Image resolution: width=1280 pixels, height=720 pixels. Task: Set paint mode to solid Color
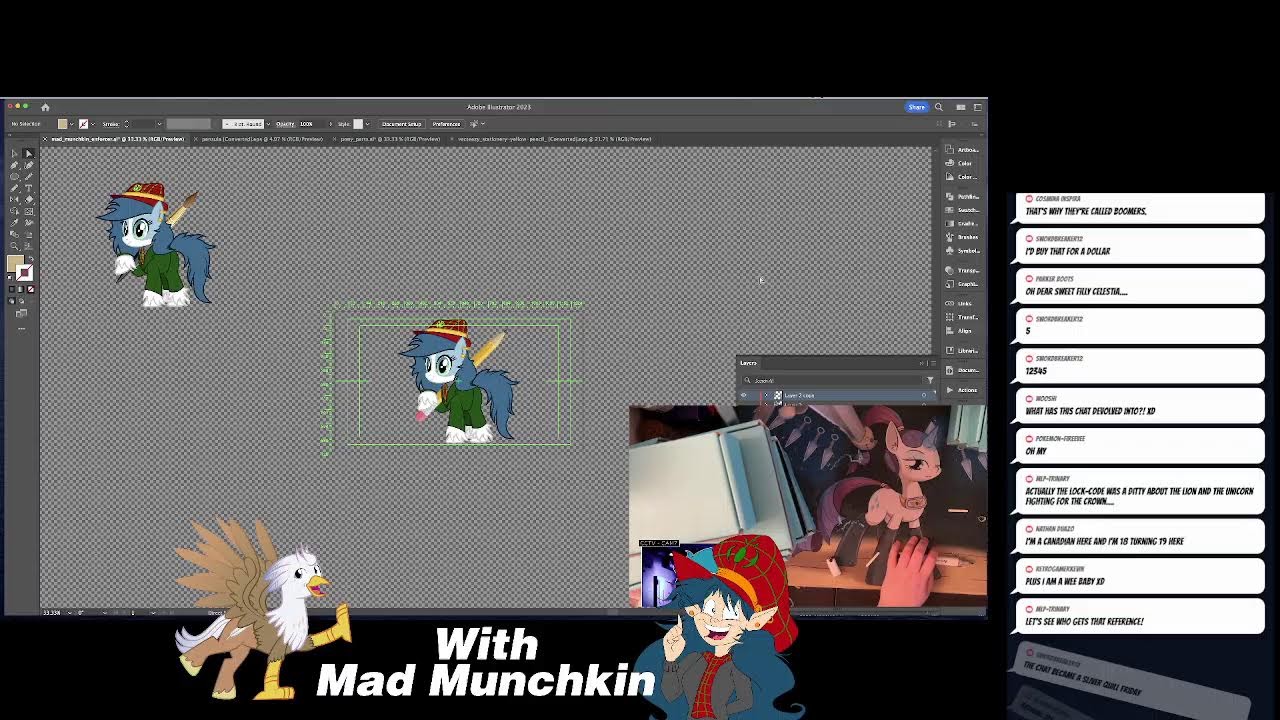pyautogui.click(x=12, y=289)
